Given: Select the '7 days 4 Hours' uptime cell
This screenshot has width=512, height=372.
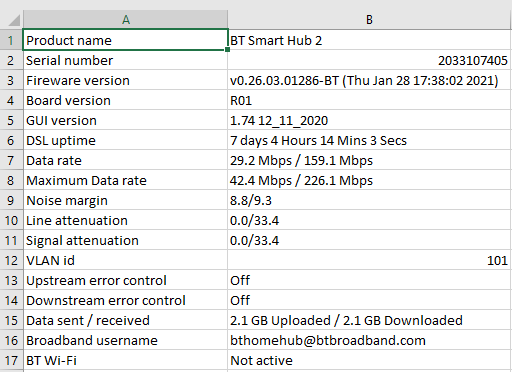Looking at the screenshot, I should click(x=370, y=140).
